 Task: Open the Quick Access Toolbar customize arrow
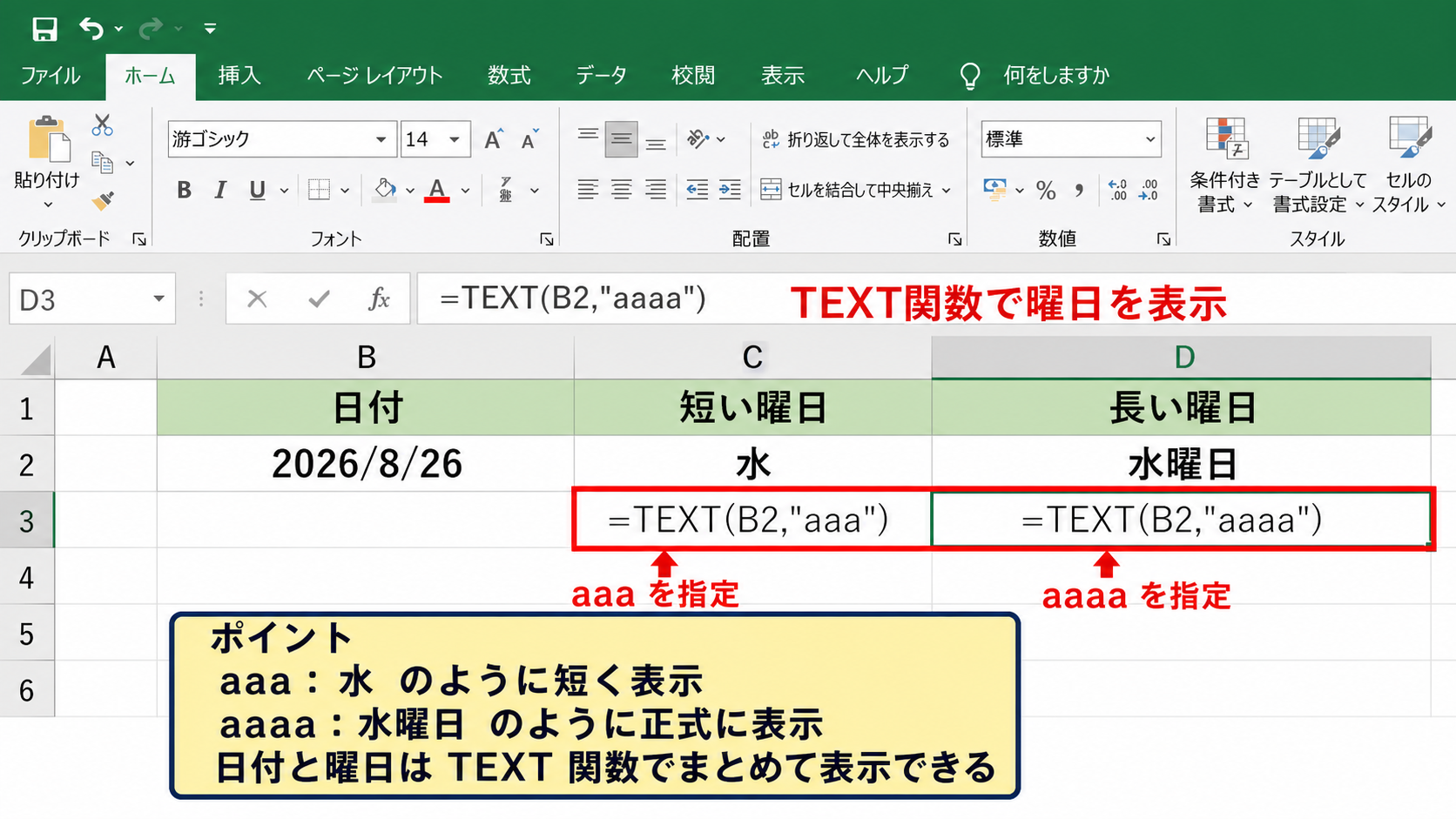coord(210,29)
